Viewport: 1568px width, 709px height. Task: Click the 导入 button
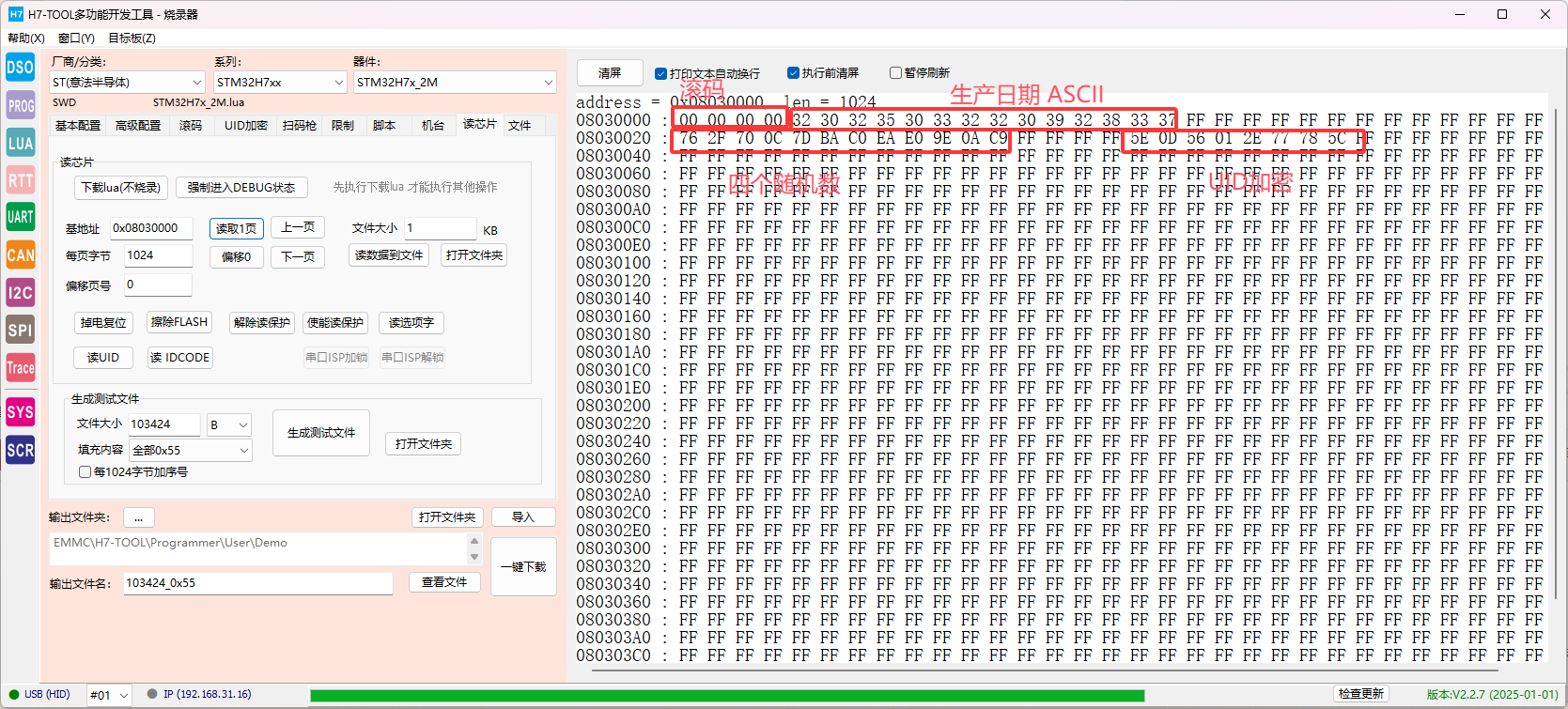pos(523,517)
